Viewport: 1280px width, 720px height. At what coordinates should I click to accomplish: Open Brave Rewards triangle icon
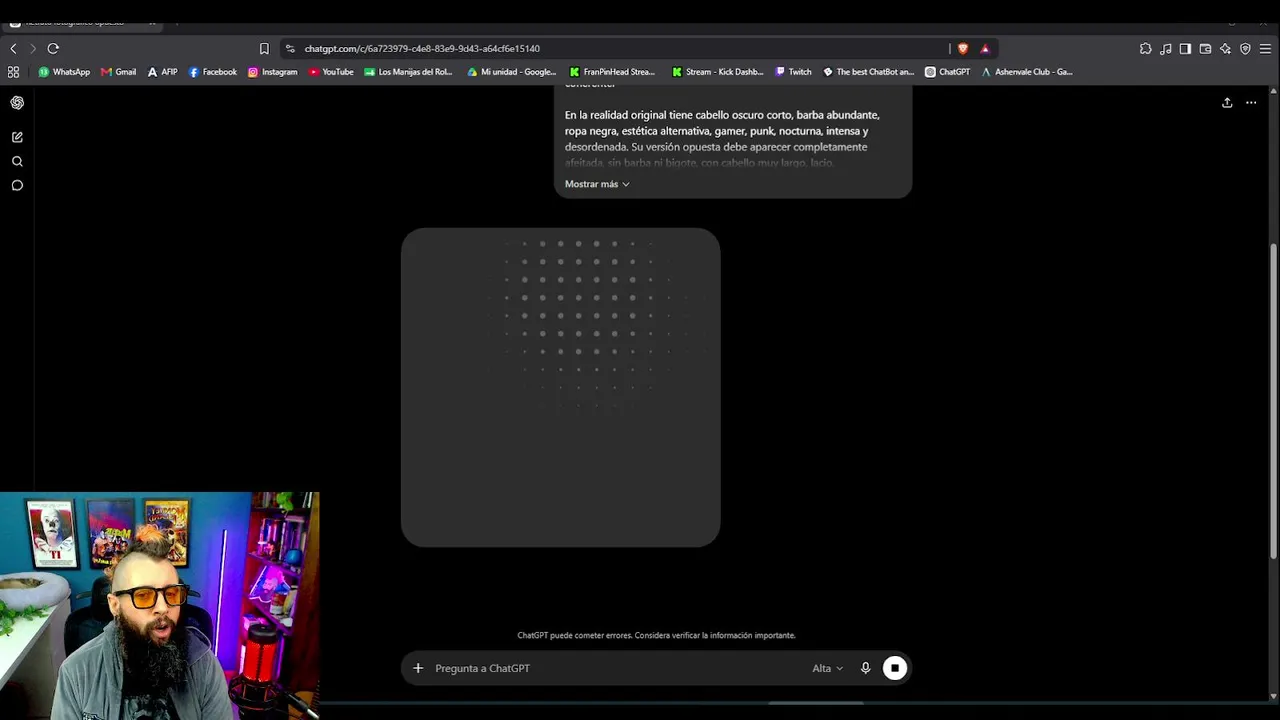pyautogui.click(x=985, y=48)
